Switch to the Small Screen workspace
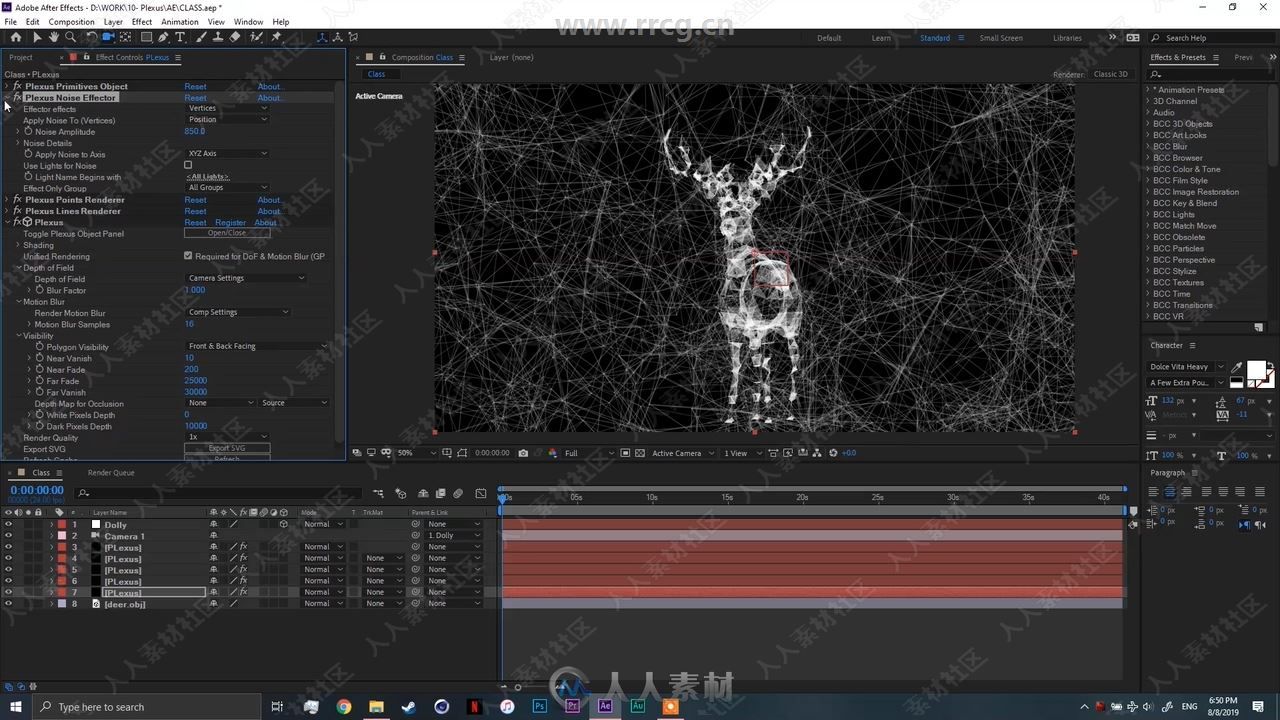 click(x=1001, y=38)
